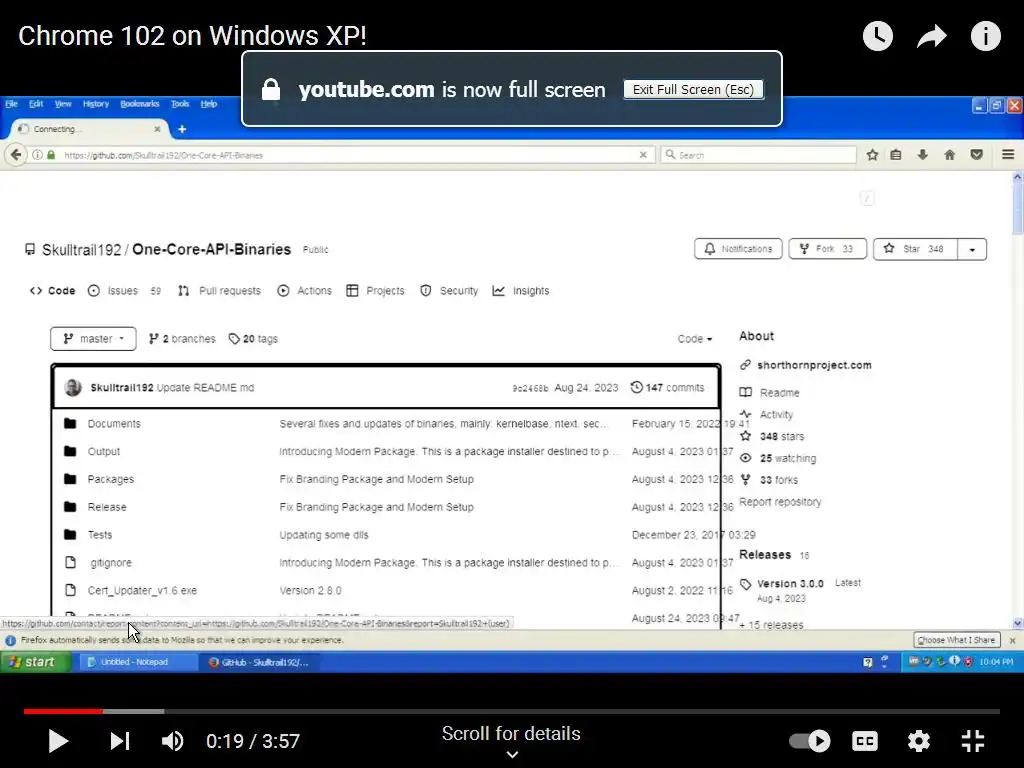Screen dimensions: 1024x768
Task: Open Firefox File menu
Action: click(x=11, y=104)
